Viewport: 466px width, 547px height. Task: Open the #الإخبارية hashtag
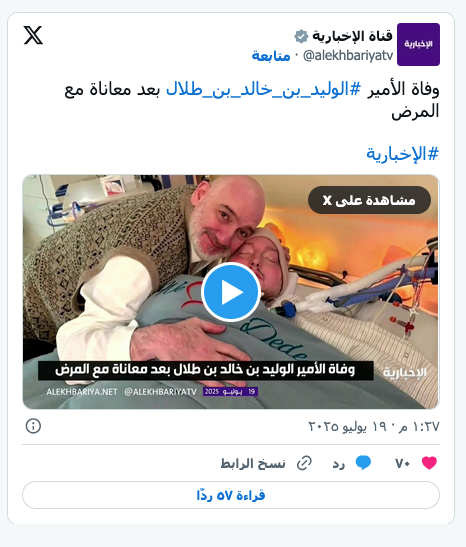pos(402,154)
